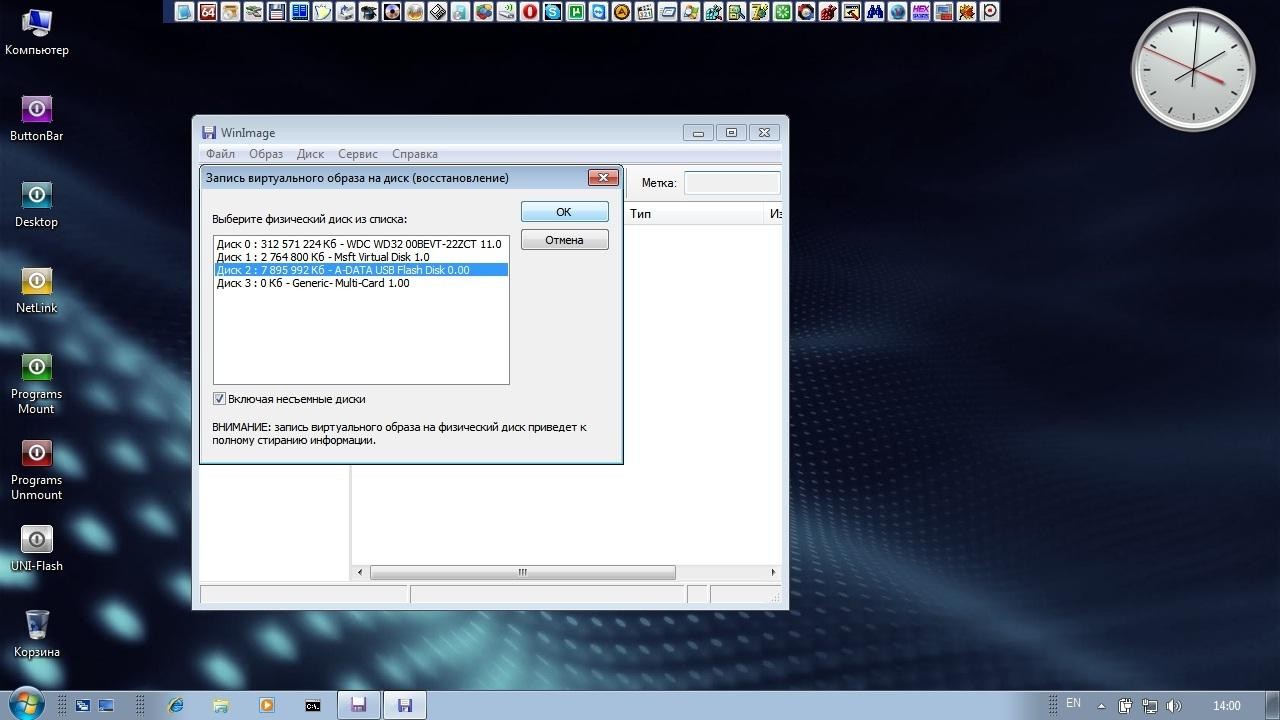Open the command prompt taskbar icon

(x=312, y=705)
